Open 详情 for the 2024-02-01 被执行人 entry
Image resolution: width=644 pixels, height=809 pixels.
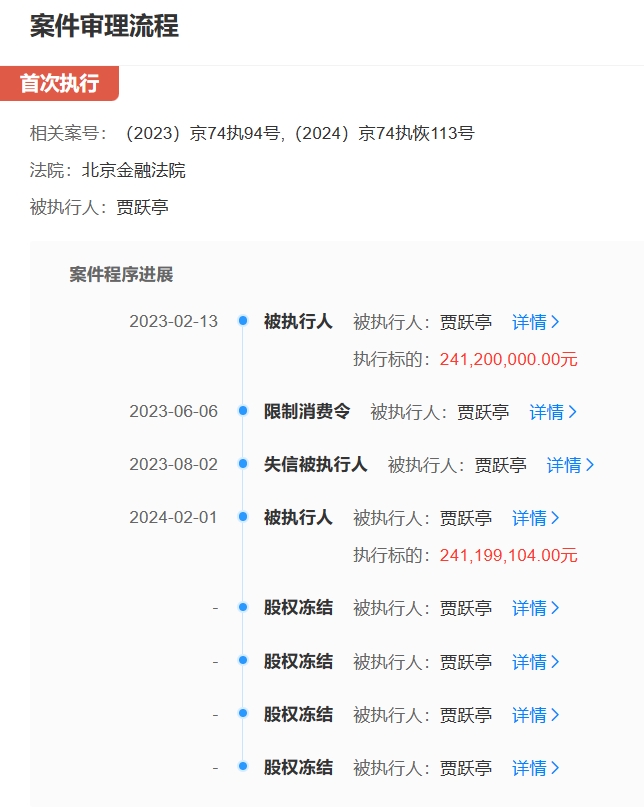(x=536, y=518)
